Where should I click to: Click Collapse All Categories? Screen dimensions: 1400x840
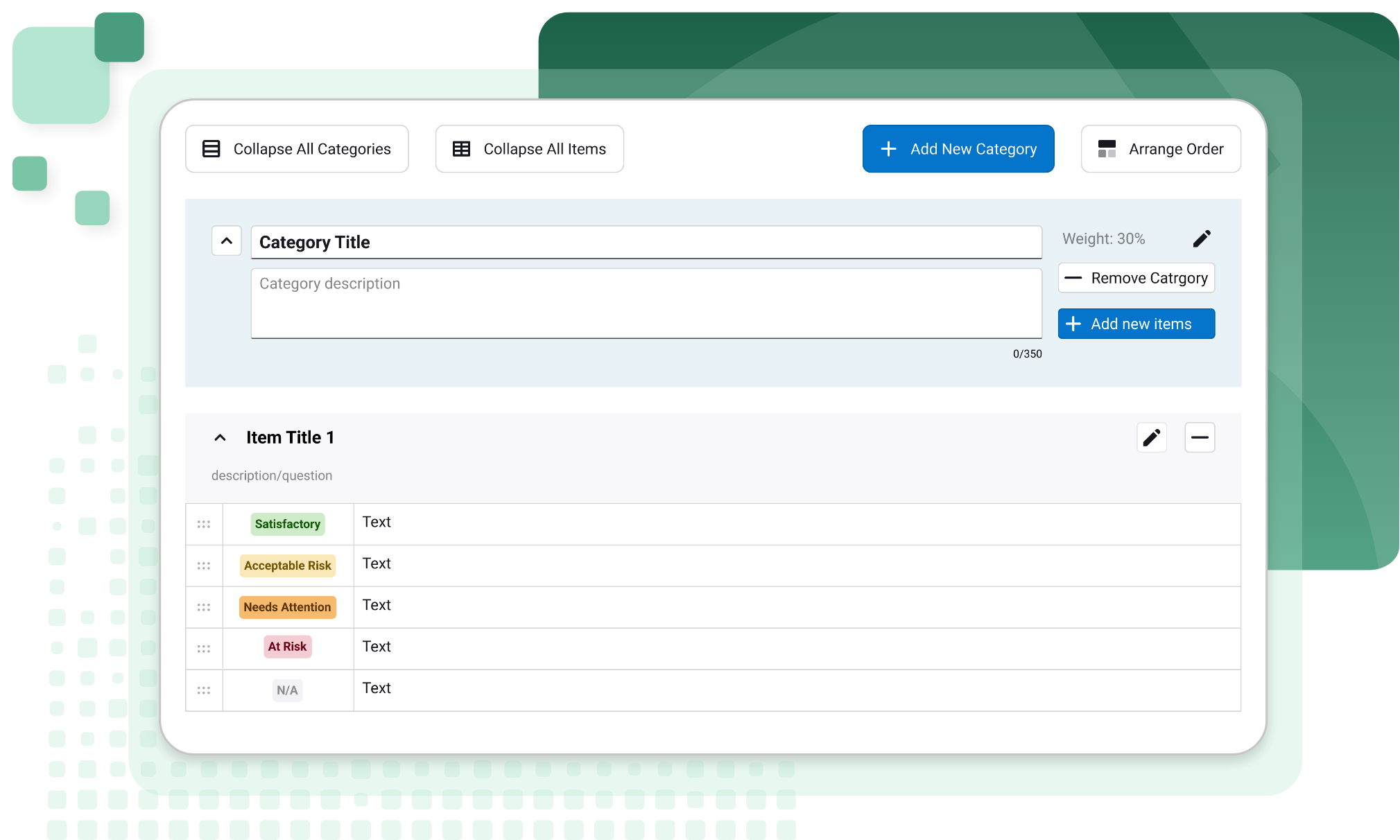pyautogui.click(x=297, y=149)
